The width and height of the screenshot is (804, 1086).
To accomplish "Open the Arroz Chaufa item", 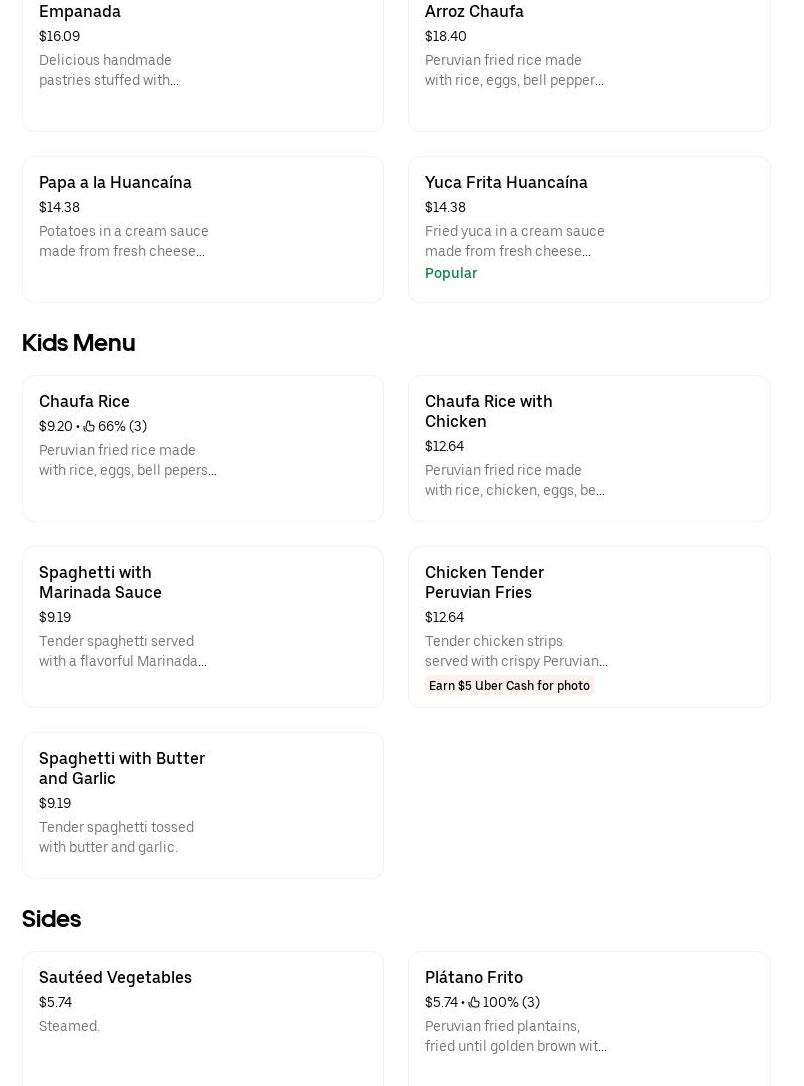I will [x=474, y=12].
